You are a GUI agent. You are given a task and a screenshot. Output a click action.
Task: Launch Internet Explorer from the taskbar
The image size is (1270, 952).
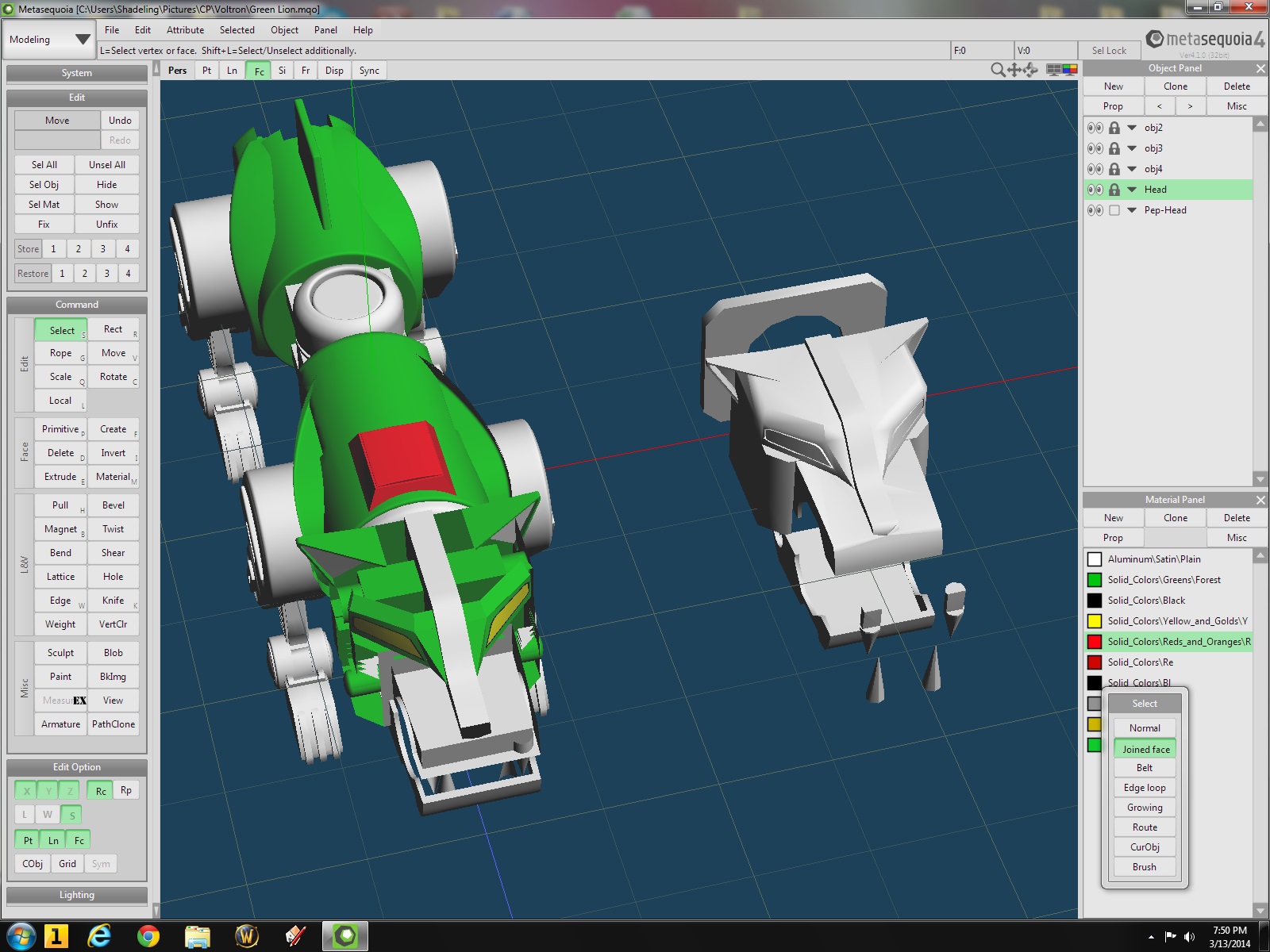(x=99, y=937)
